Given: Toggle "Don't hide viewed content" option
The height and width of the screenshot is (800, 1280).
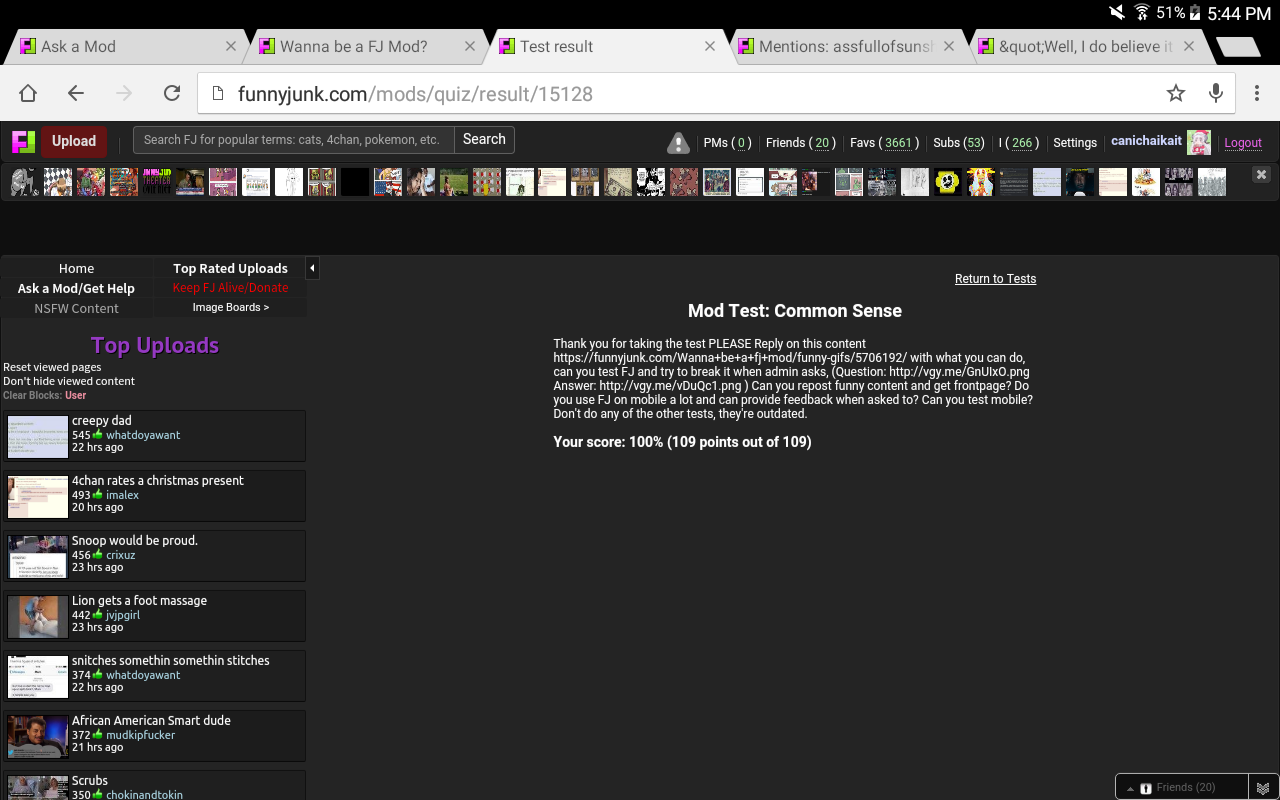Looking at the screenshot, I should (69, 381).
